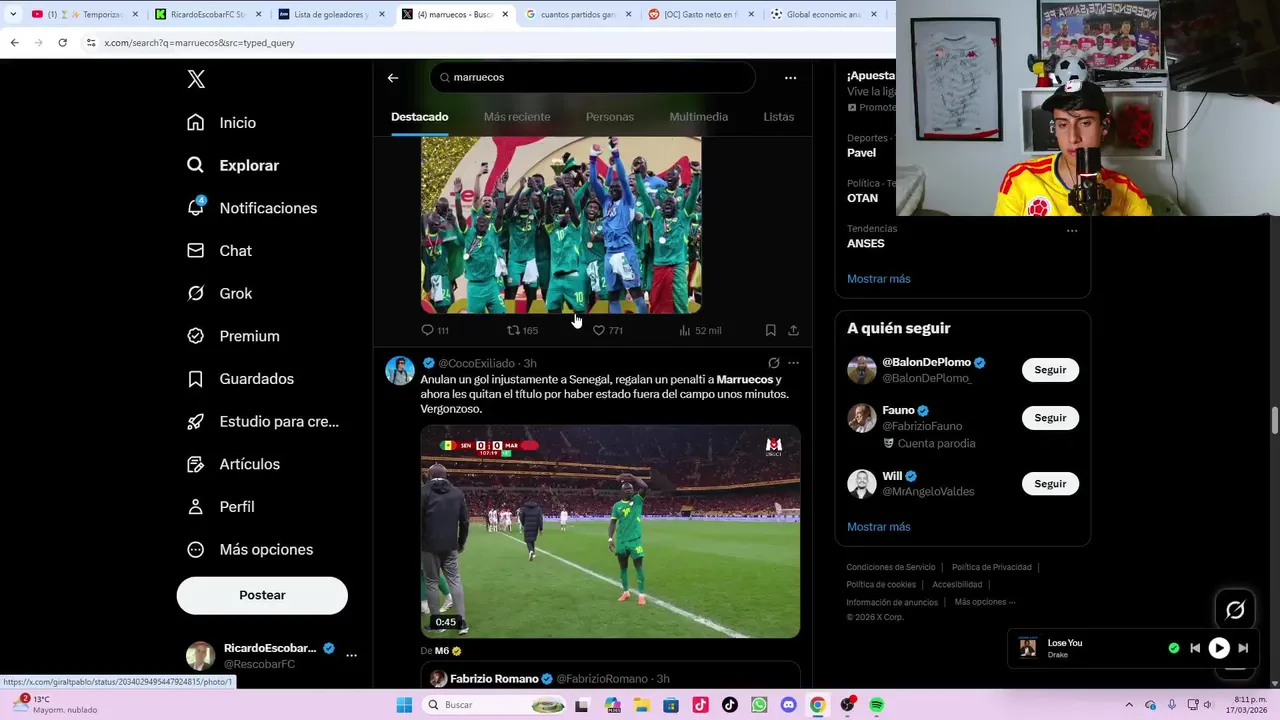Open Chat envelope item
Image resolution: width=1280 pixels, height=720 pixels.
click(219, 251)
